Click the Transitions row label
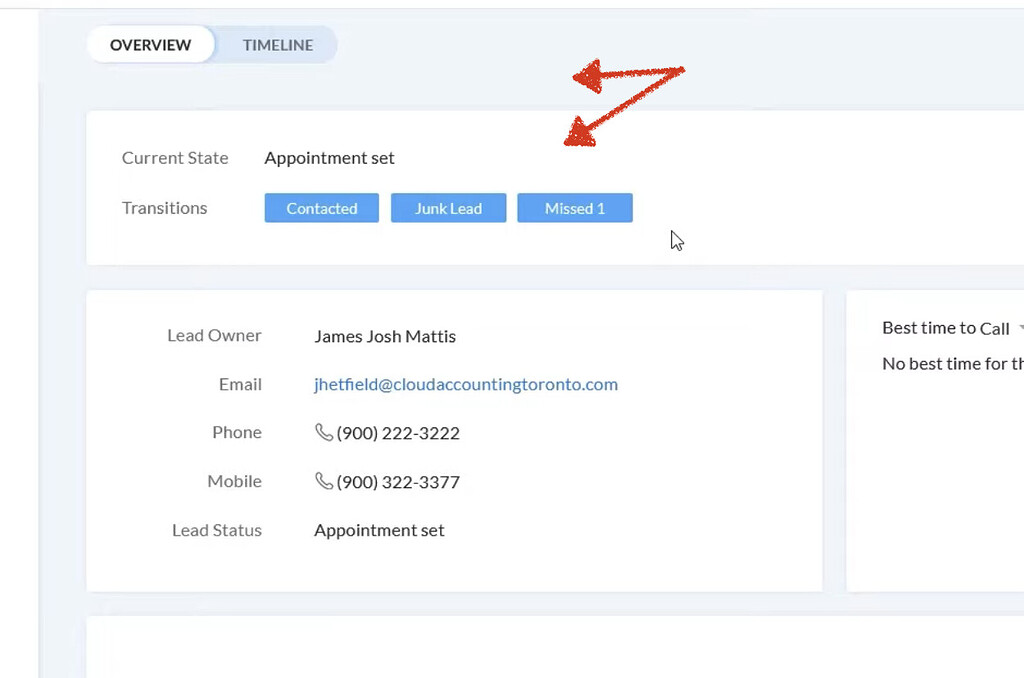1024x678 pixels. click(164, 208)
